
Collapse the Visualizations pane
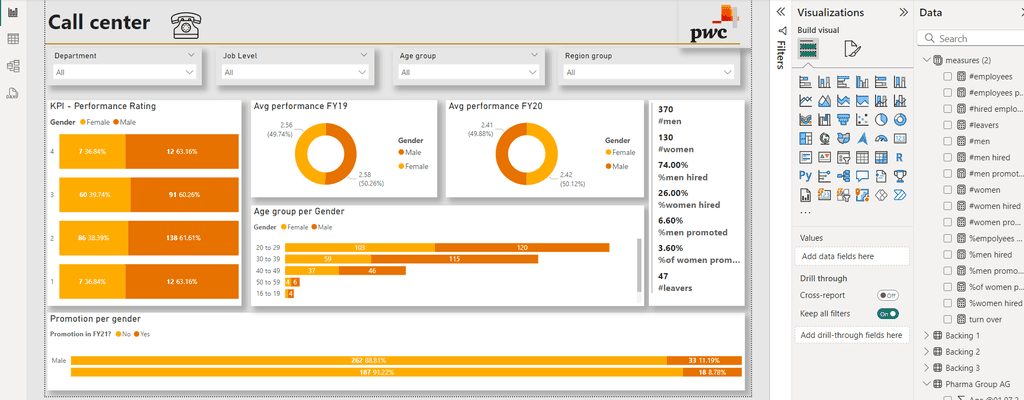click(x=904, y=12)
